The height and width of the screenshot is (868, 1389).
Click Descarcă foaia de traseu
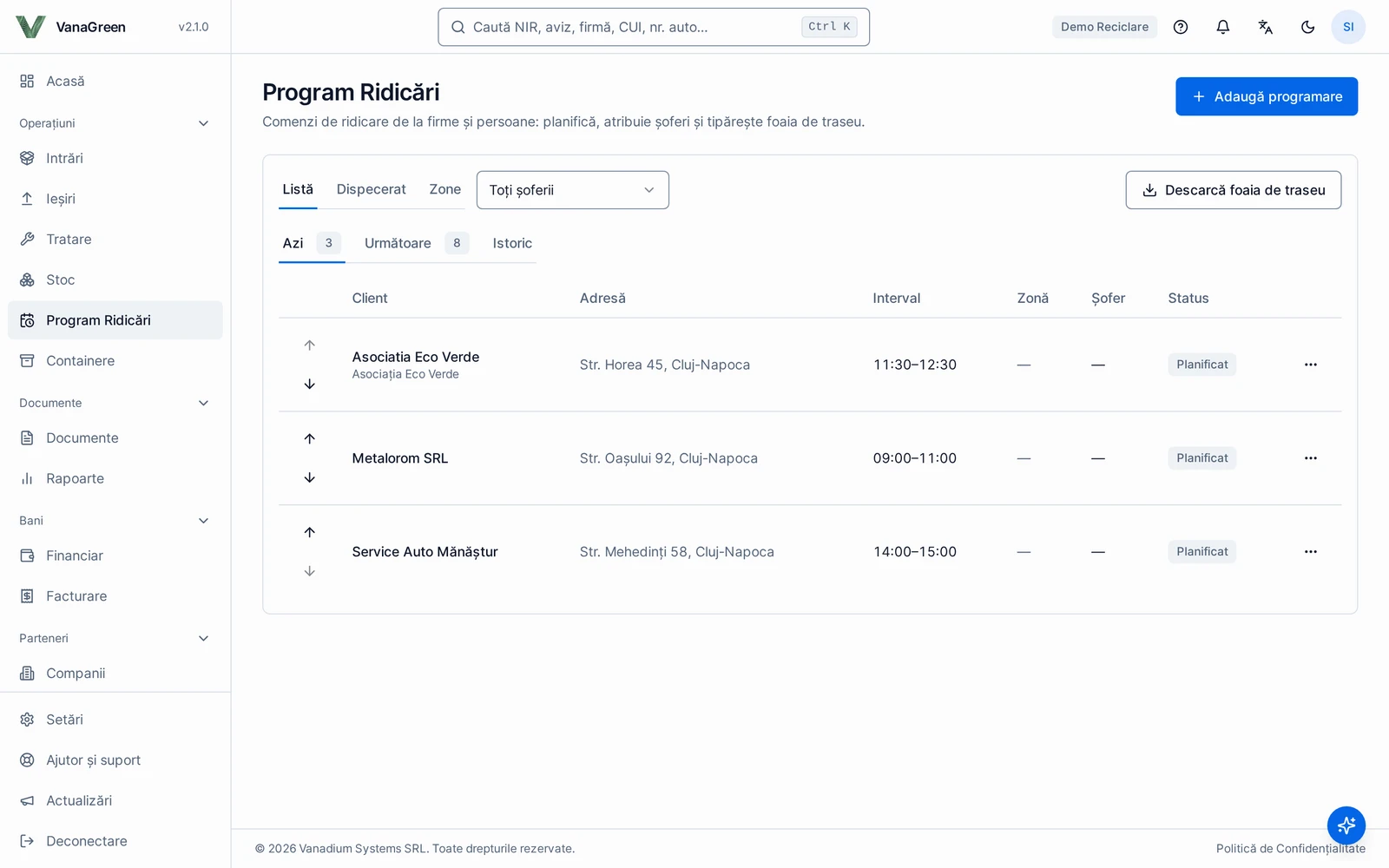(x=1234, y=190)
